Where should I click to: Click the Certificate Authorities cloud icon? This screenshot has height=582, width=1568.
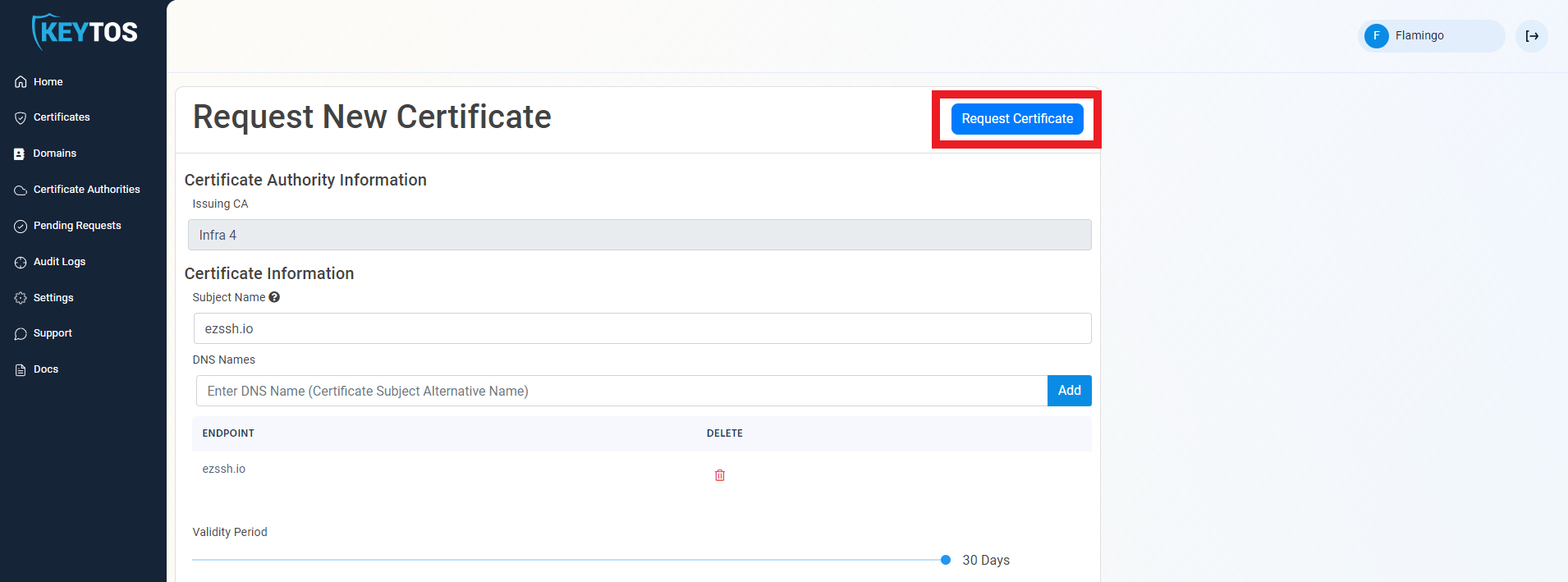(21, 190)
